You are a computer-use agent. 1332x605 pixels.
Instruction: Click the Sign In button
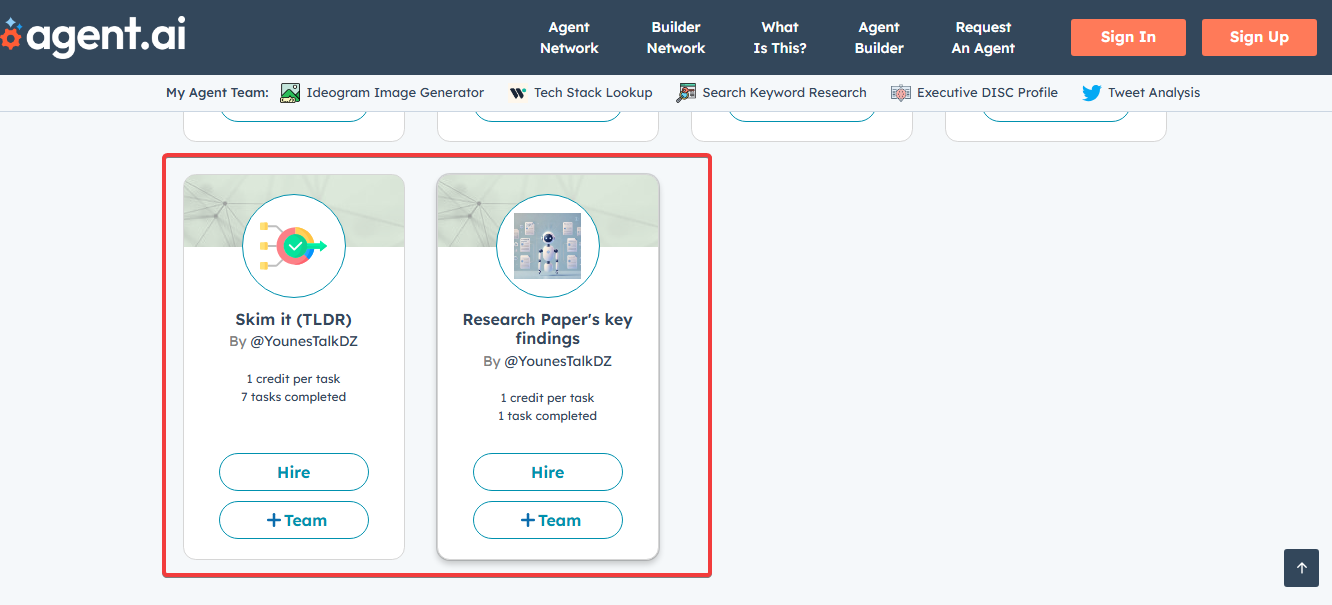[x=1128, y=37]
